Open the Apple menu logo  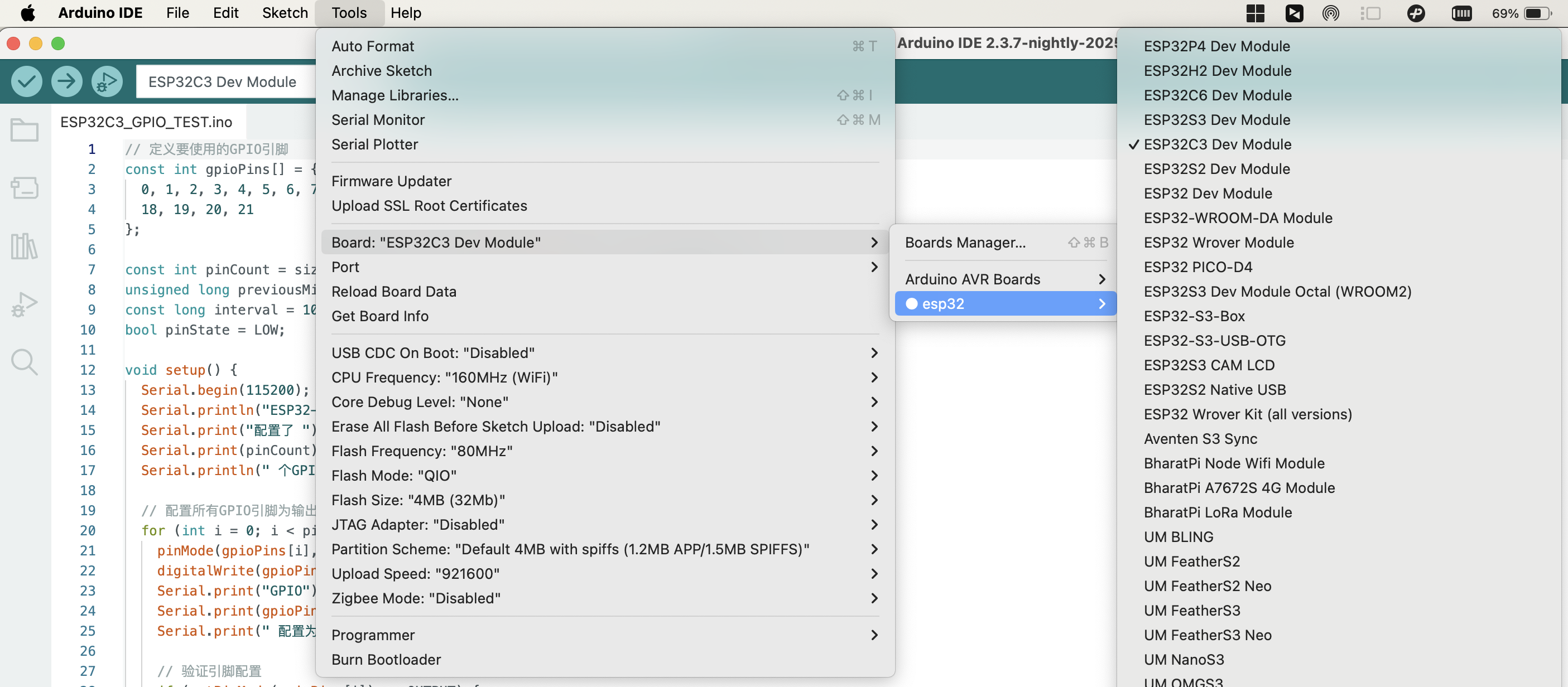[28, 13]
